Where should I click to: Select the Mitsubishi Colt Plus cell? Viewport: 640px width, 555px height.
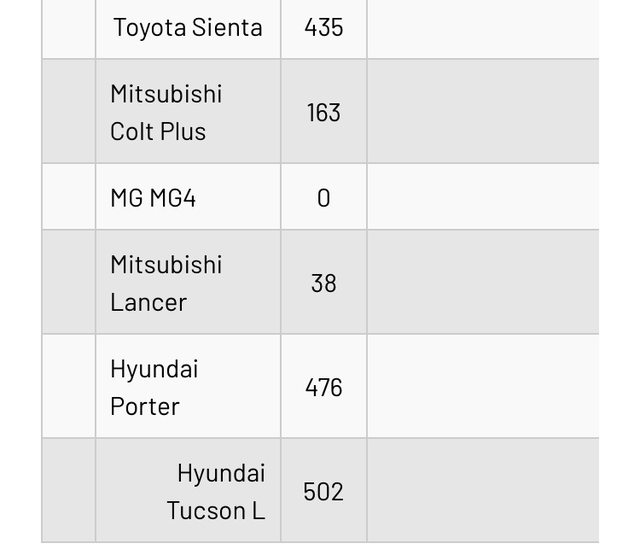pos(166,112)
